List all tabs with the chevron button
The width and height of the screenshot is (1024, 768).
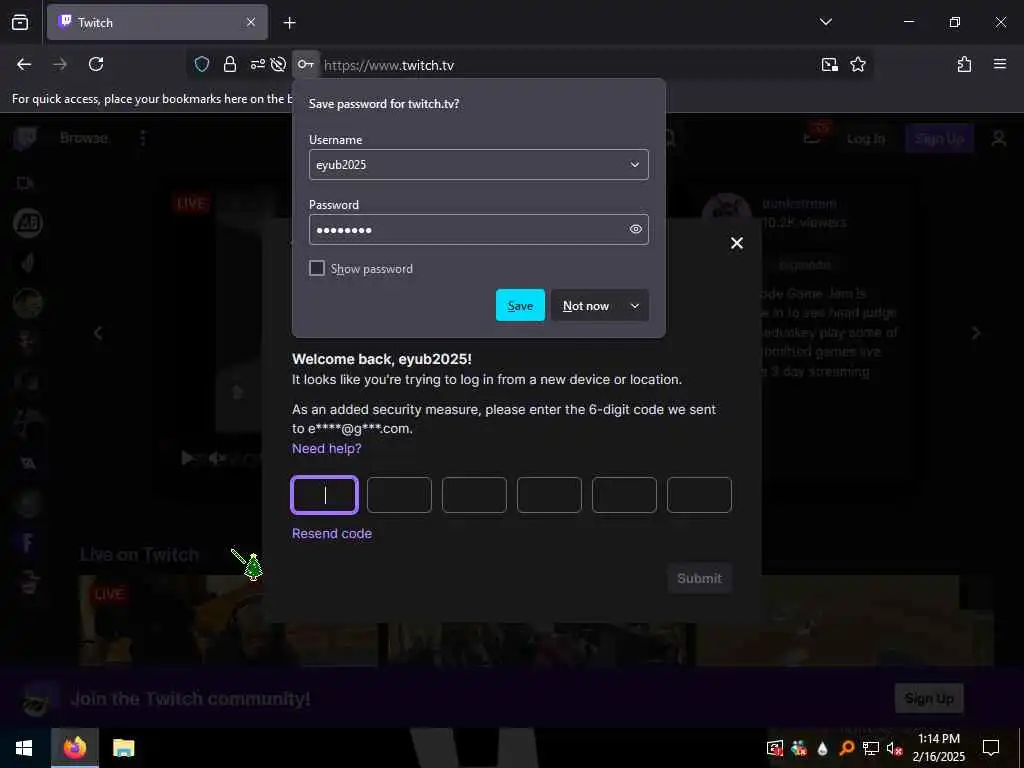pos(825,22)
